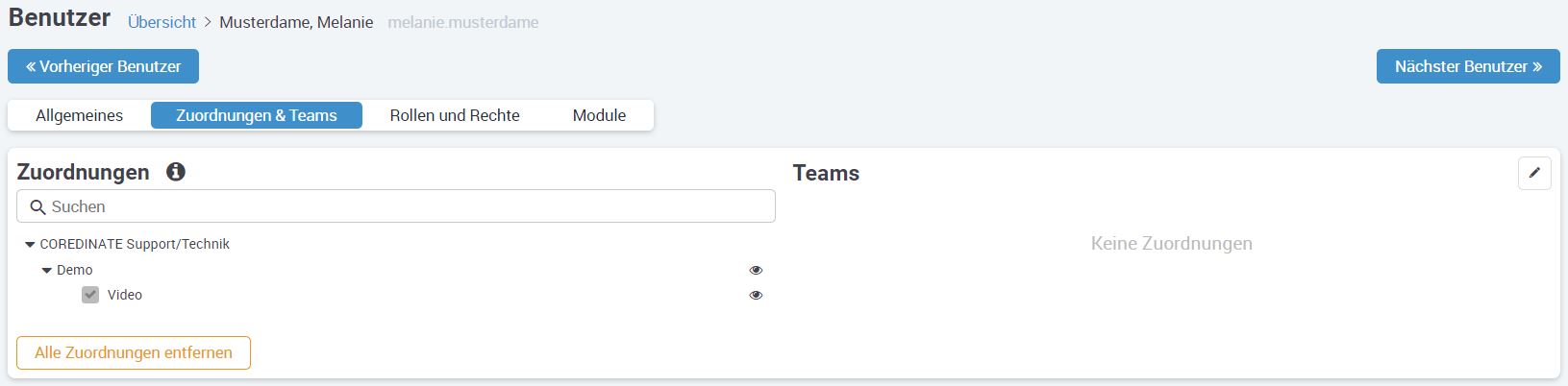This screenshot has height=386, width=1568.
Task: Toggle the eye icon for Video
Action: [756, 296]
